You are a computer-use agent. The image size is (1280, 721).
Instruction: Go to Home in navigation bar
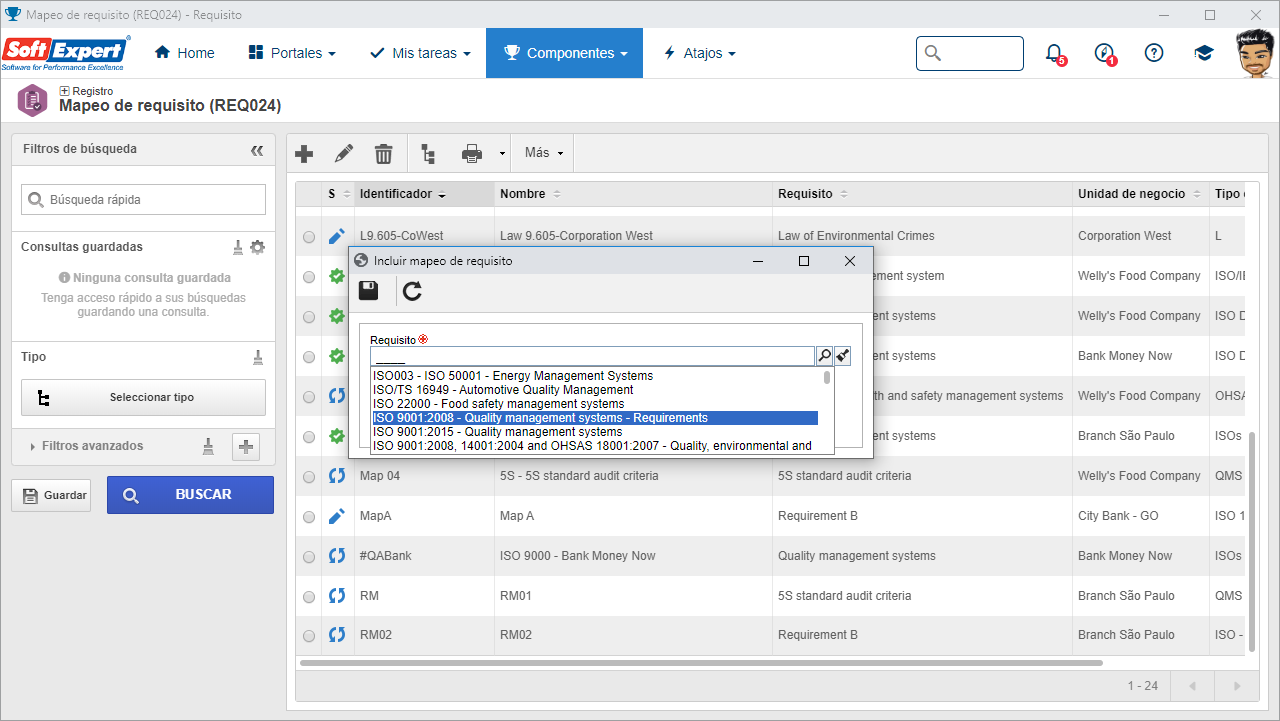pos(185,53)
